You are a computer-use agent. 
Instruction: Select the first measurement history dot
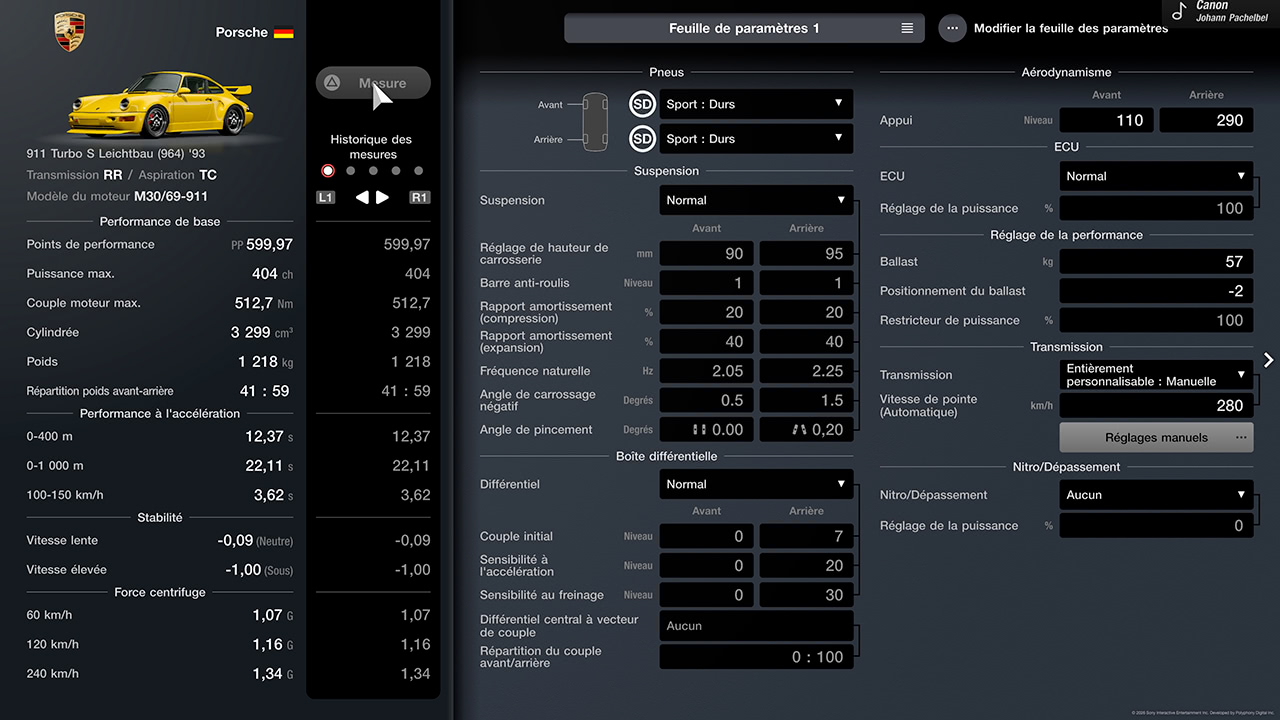click(328, 171)
